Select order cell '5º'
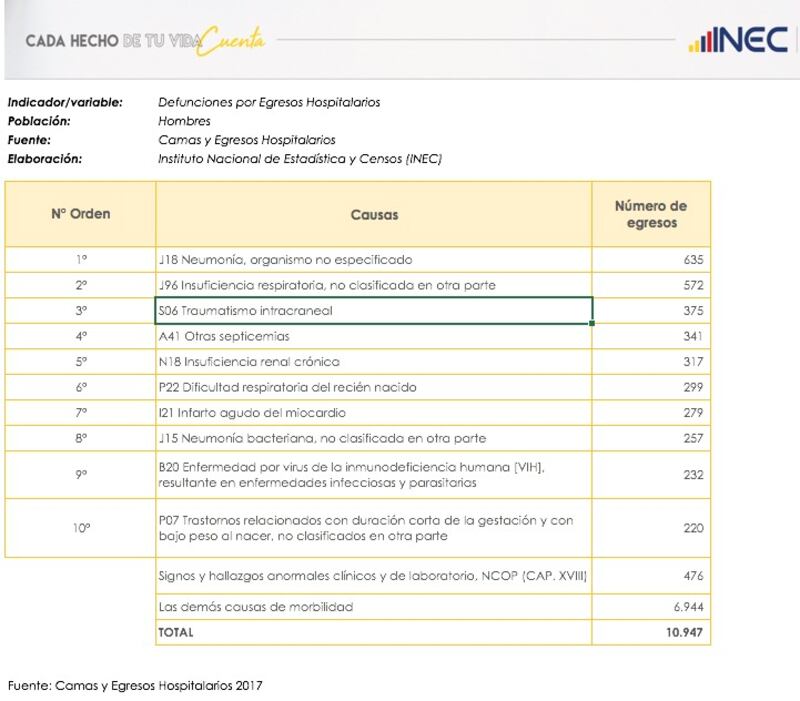The height and width of the screenshot is (701, 800). (x=81, y=362)
